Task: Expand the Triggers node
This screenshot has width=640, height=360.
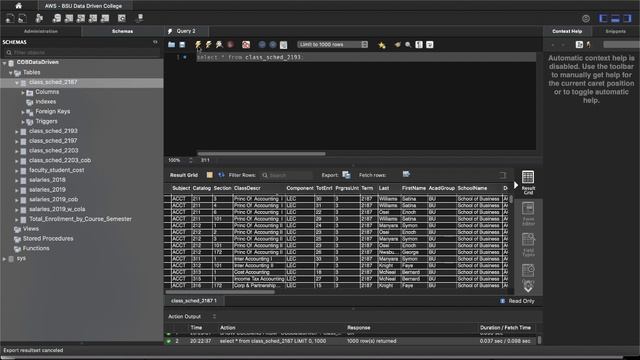Action: 23,122
